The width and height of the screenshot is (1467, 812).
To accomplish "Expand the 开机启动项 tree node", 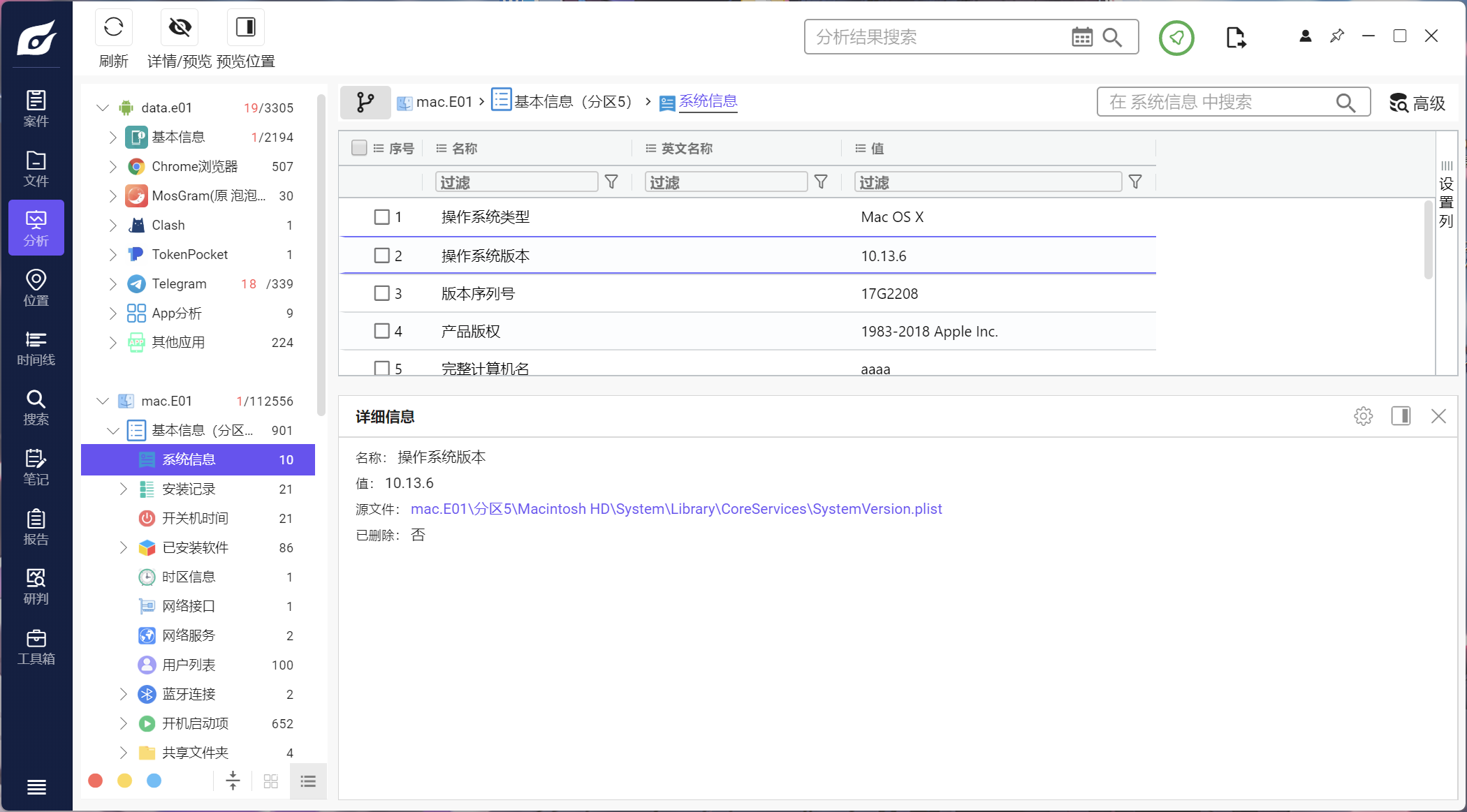I will pos(123,723).
